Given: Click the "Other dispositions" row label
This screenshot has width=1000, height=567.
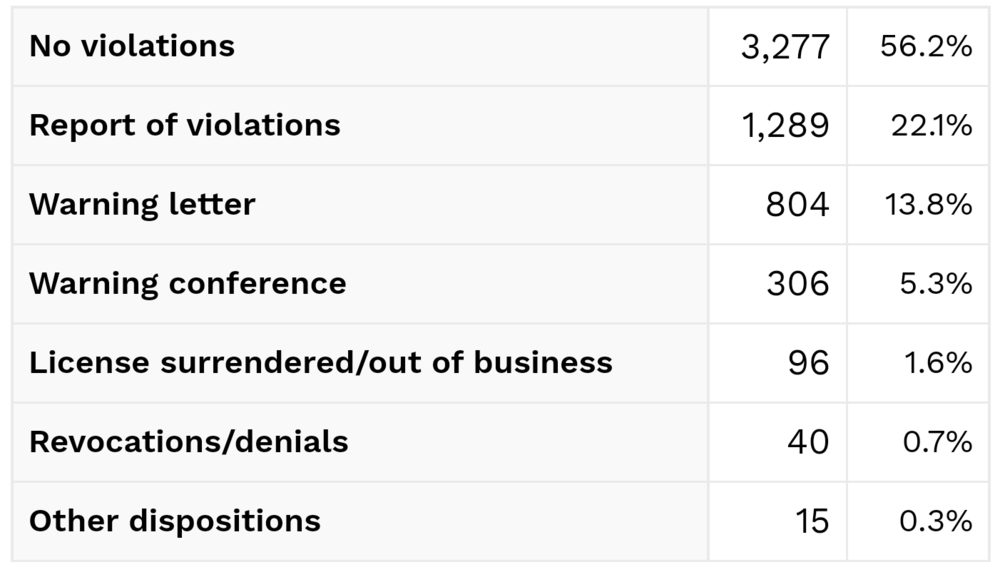Looking at the screenshot, I should 175,521.
